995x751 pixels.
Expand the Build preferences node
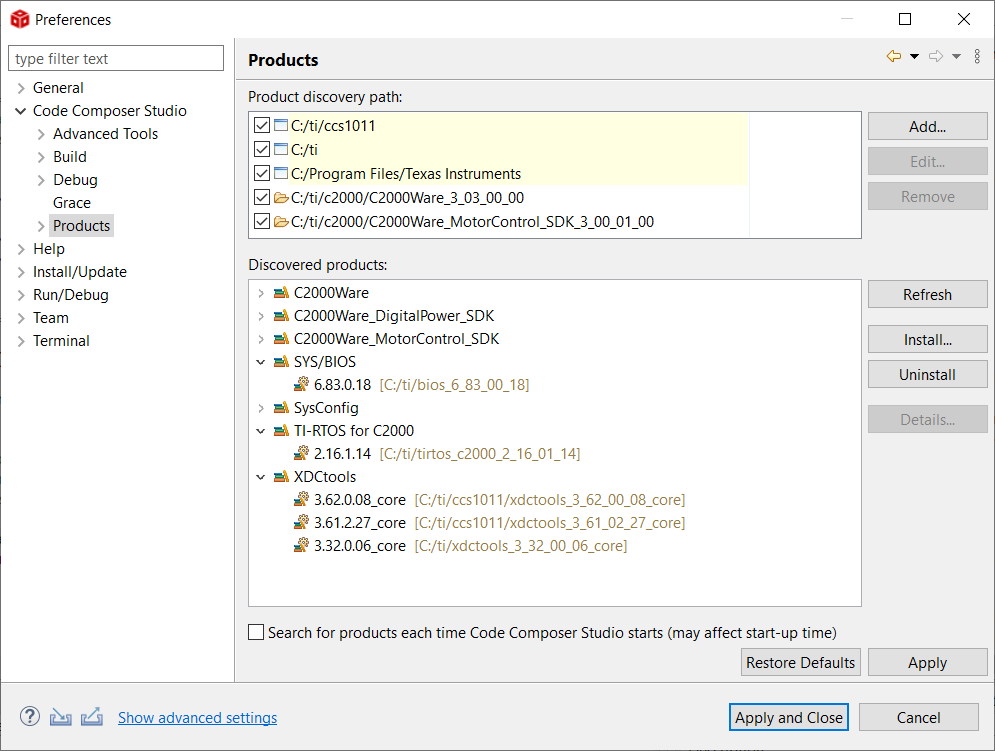41,157
